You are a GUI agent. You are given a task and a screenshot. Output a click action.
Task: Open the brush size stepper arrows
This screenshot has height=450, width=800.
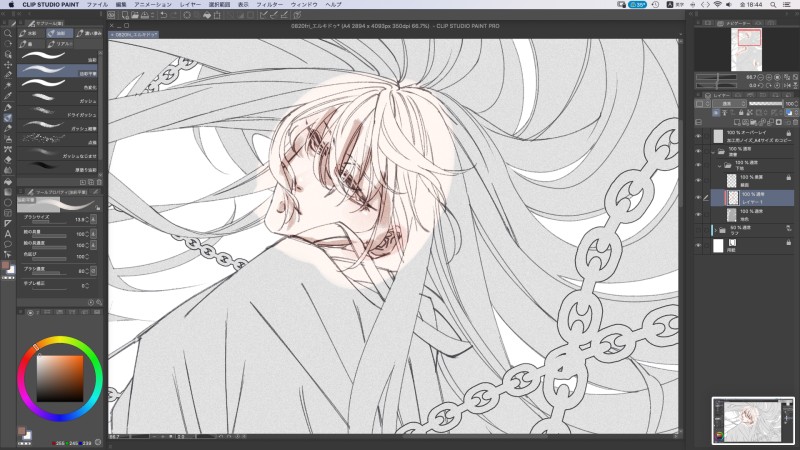(87, 219)
